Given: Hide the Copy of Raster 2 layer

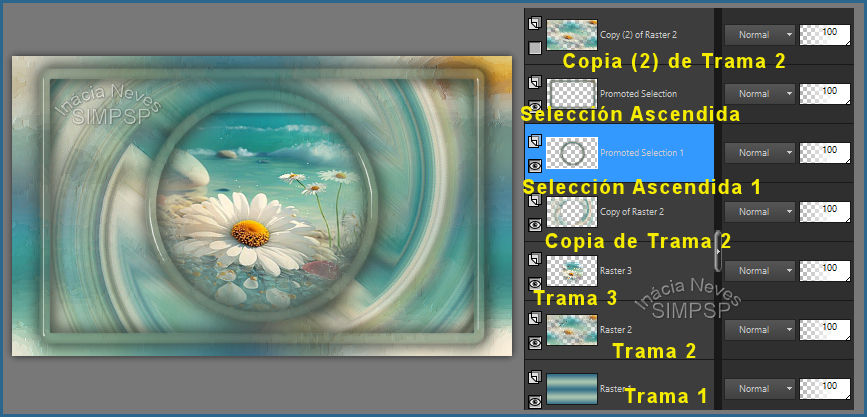Looking at the screenshot, I should (535, 225).
